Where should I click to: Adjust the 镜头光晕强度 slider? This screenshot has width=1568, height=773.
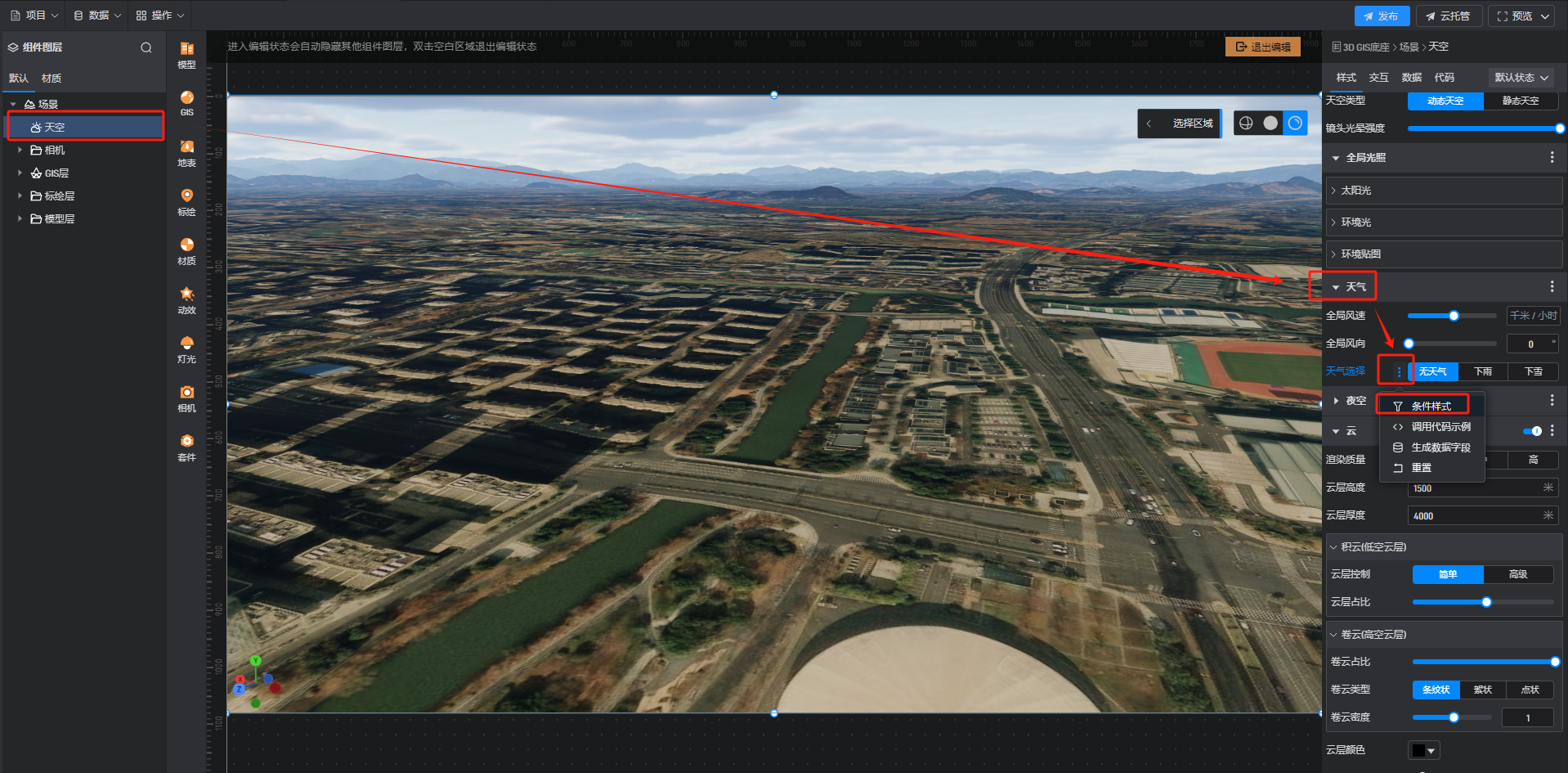(x=1484, y=128)
